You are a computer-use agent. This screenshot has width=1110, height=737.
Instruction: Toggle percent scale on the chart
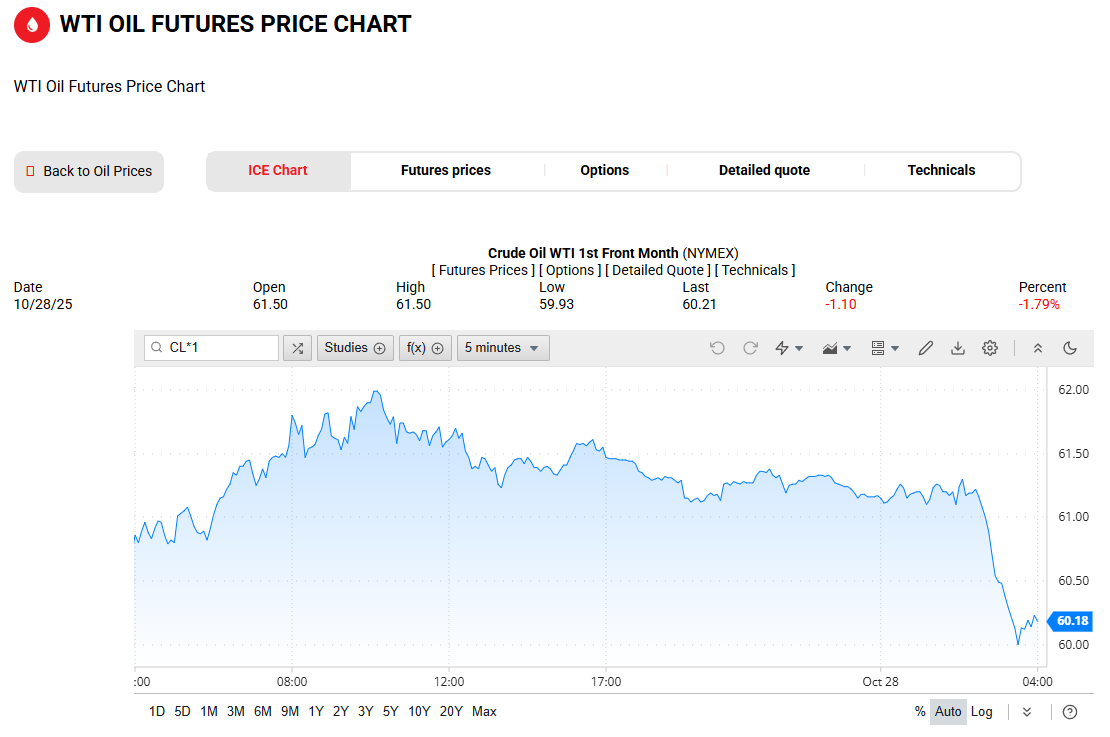[920, 712]
